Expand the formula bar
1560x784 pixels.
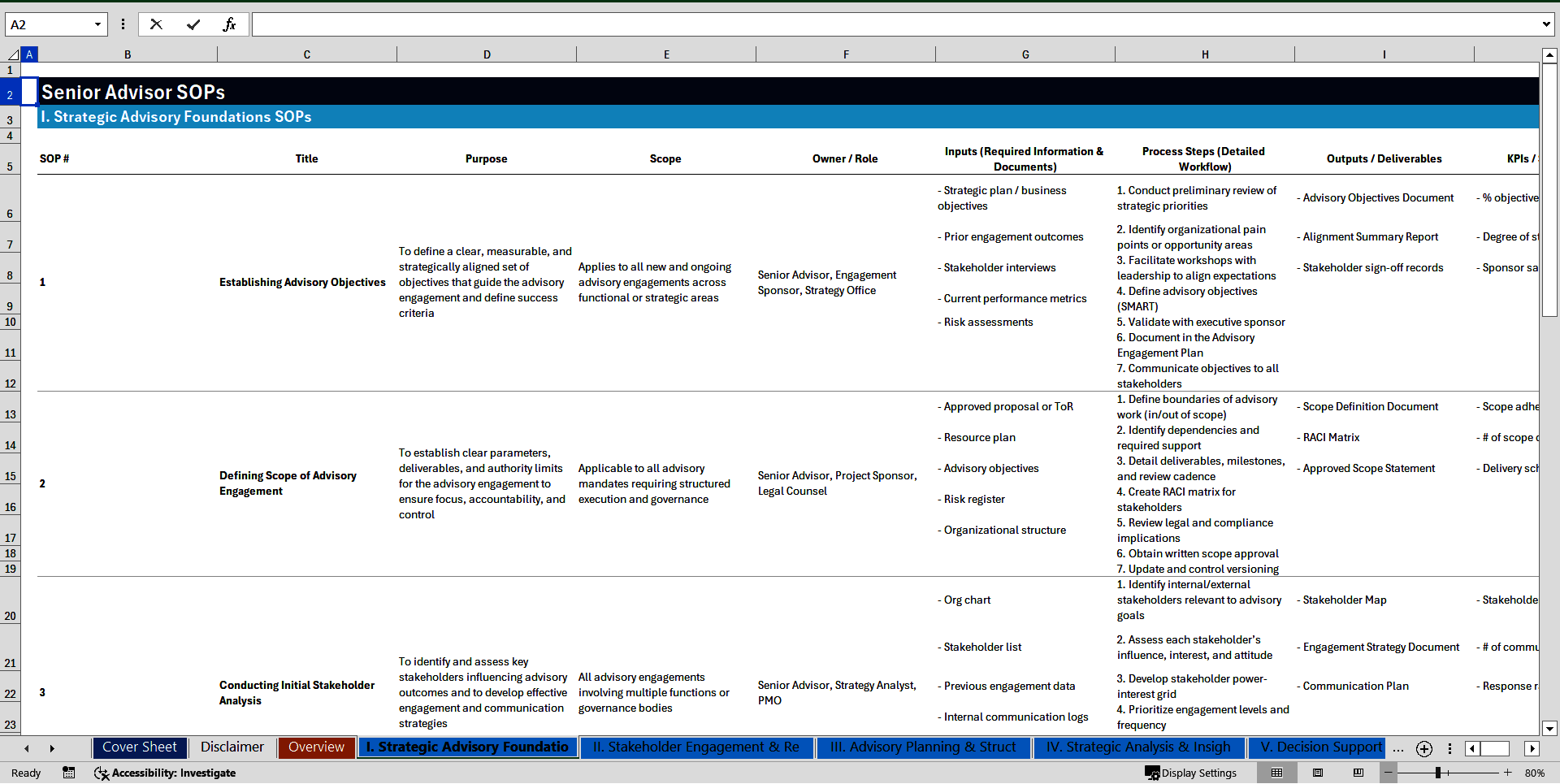coord(1545,24)
